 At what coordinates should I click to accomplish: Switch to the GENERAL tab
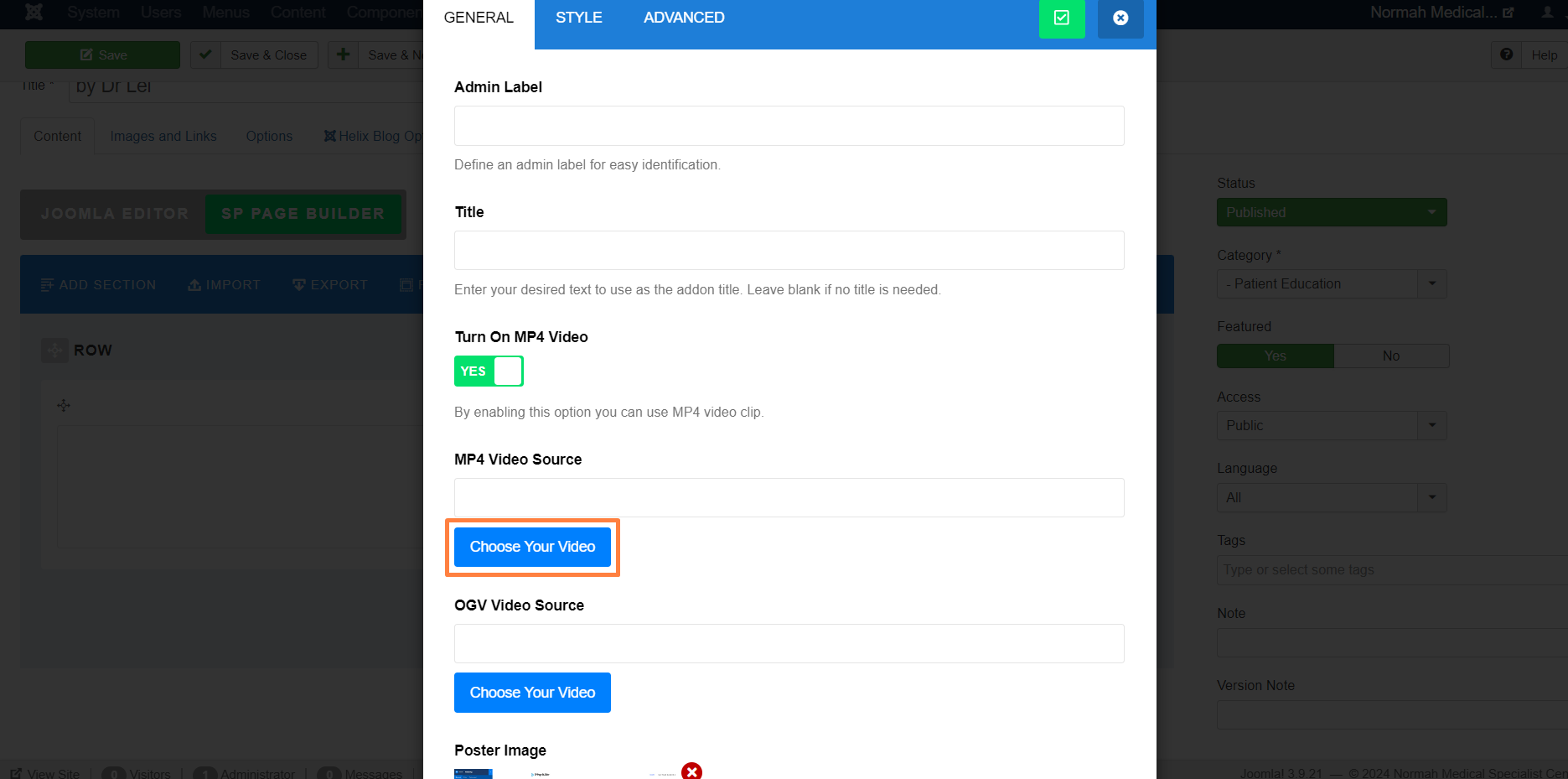(479, 18)
